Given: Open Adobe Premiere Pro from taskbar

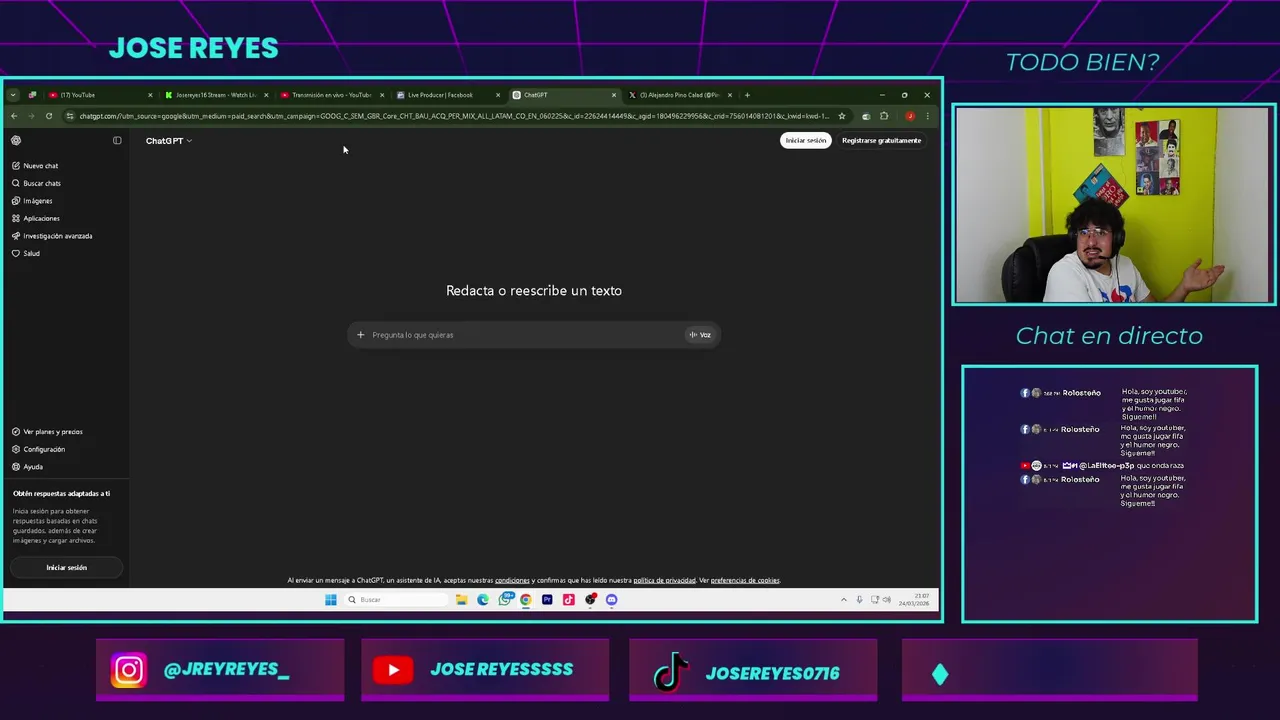Looking at the screenshot, I should [x=547, y=600].
